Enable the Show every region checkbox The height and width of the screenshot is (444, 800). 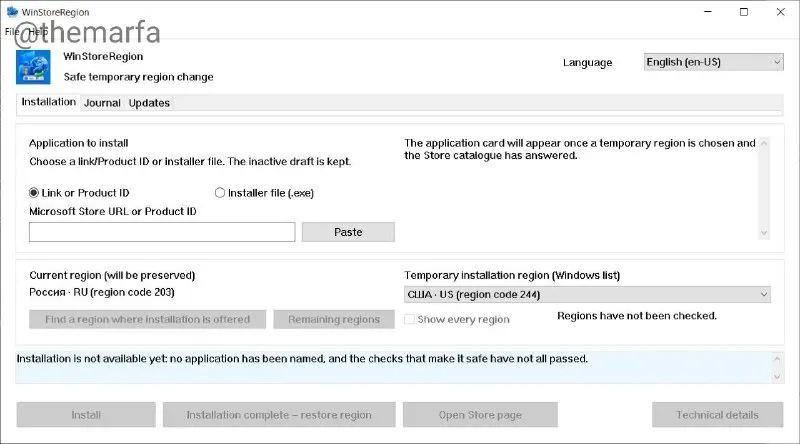pos(409,319)
